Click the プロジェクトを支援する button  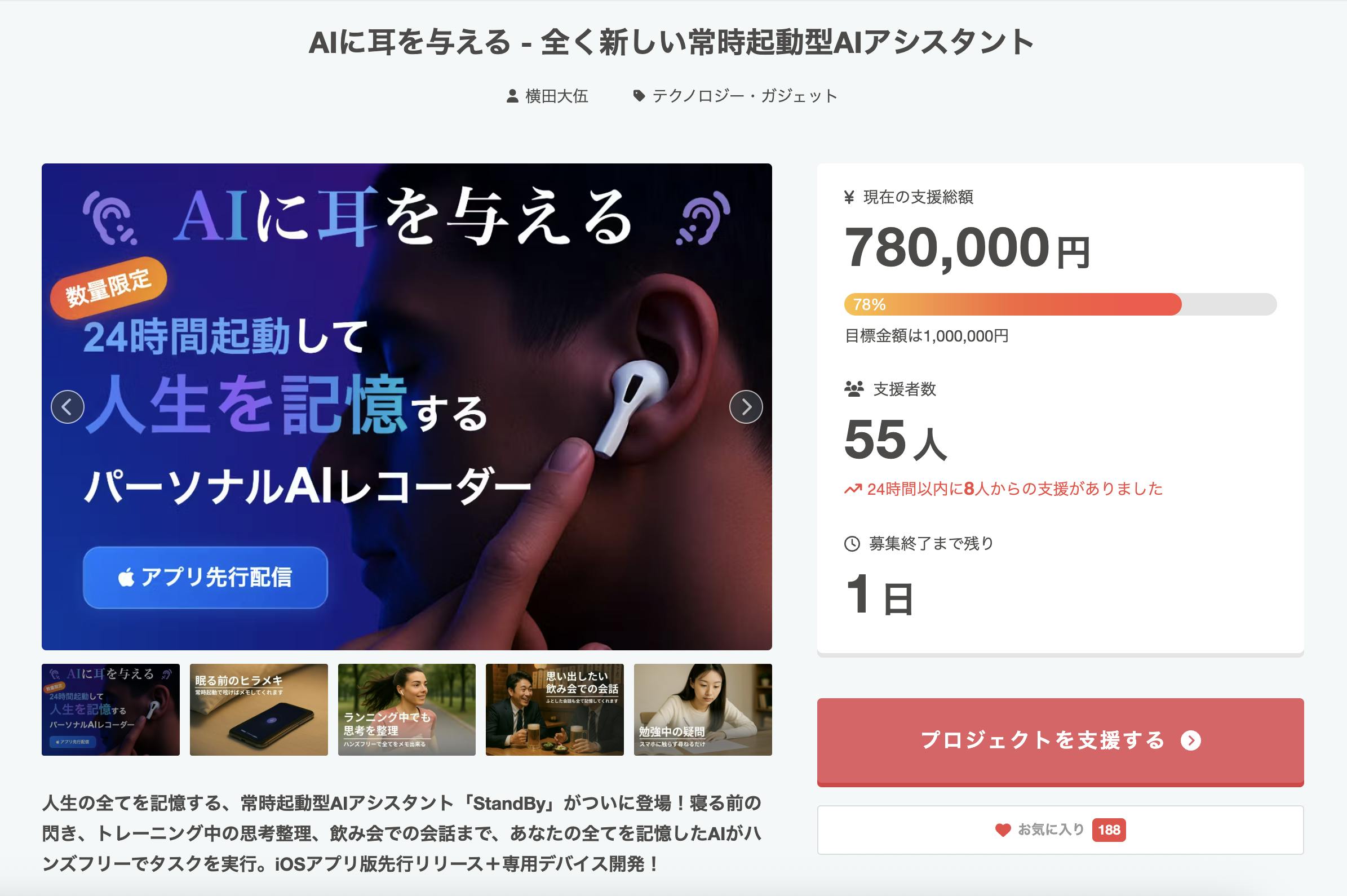pos(1060,742)
